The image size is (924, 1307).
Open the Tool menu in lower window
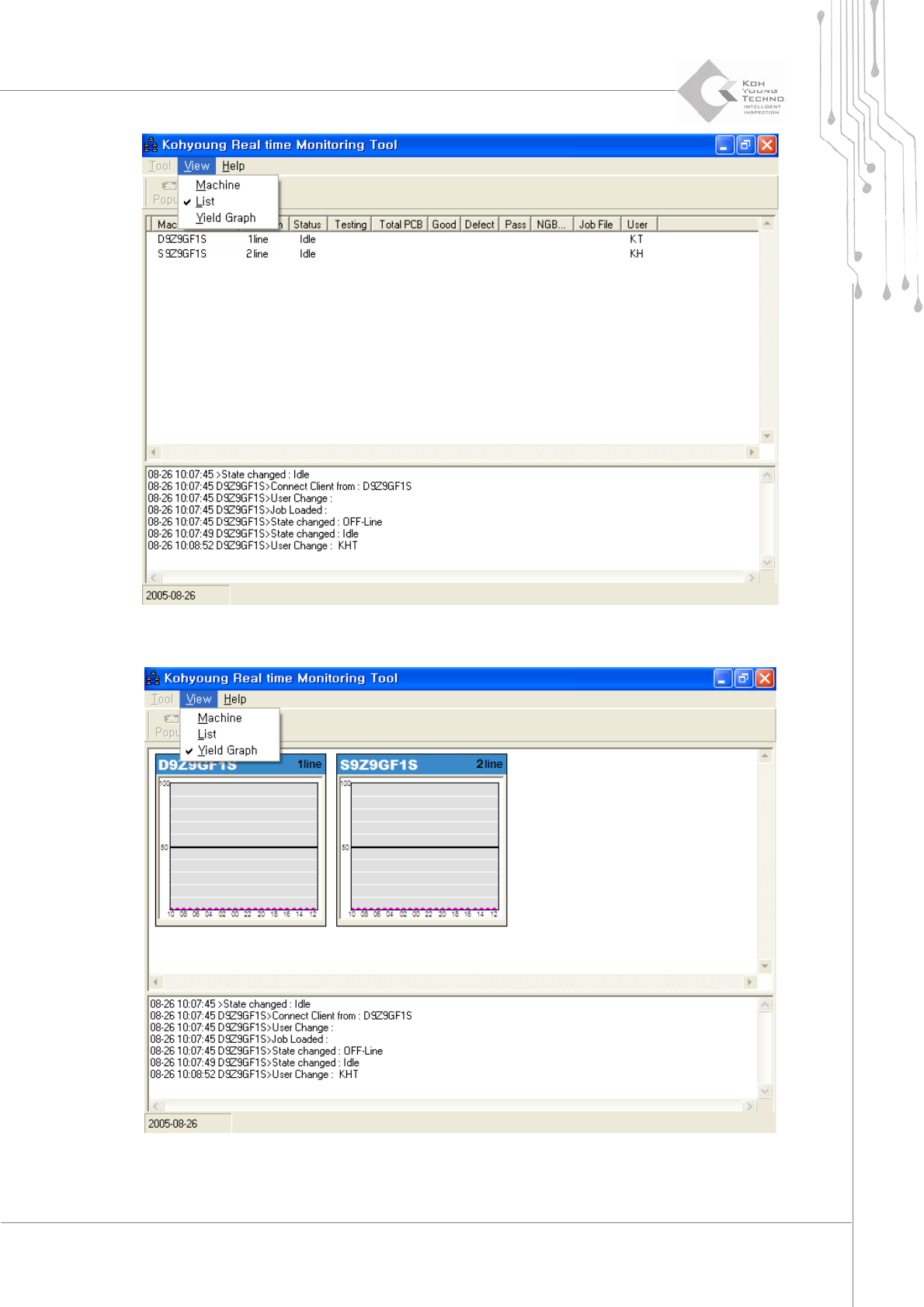point(162,699)
